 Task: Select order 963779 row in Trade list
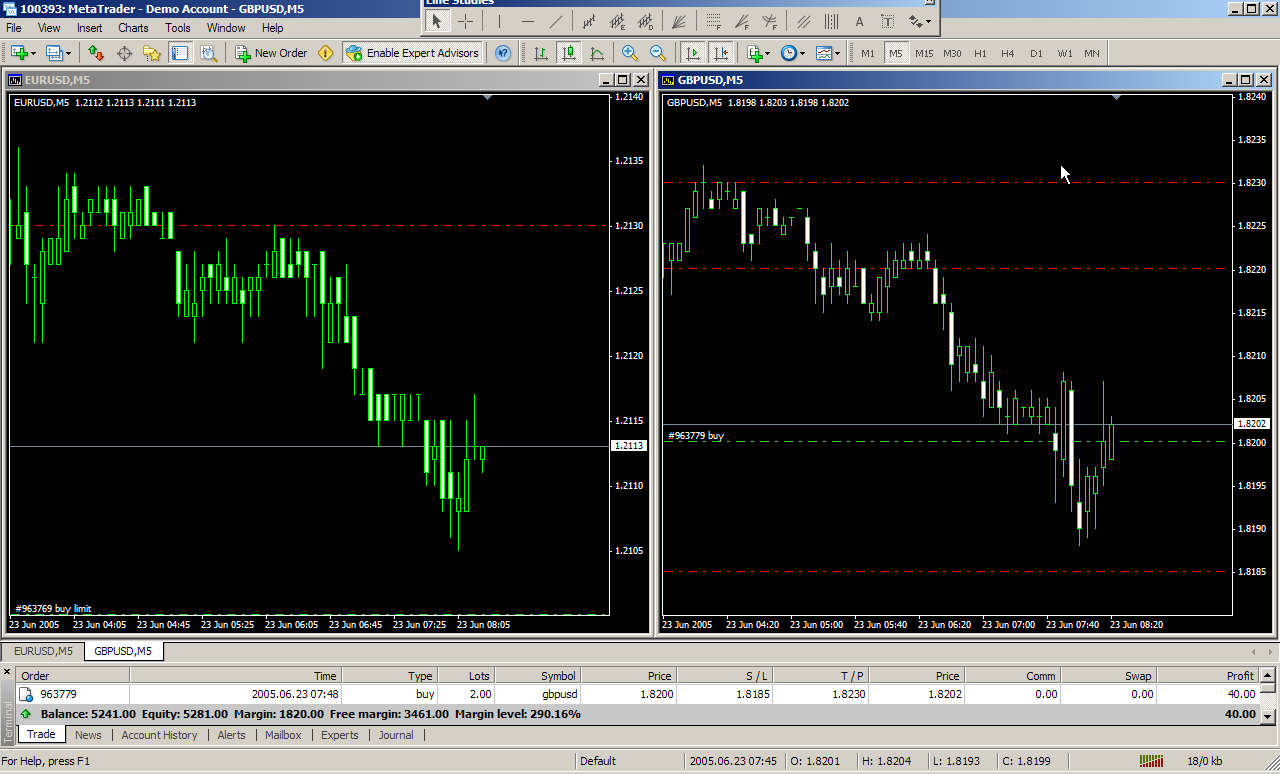coord(300,693)
